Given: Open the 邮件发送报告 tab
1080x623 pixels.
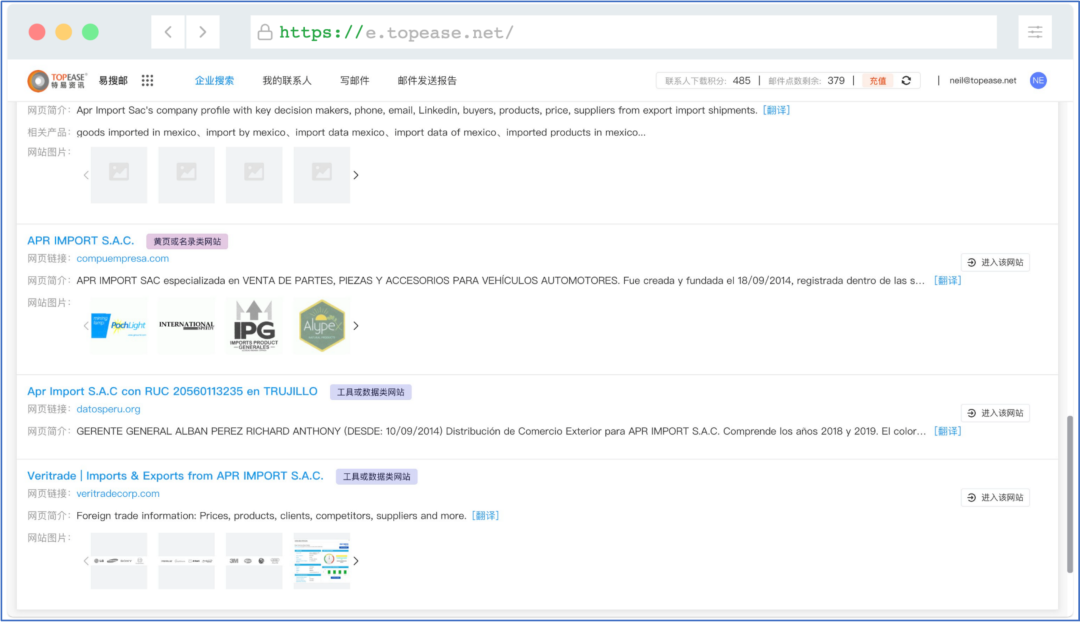Looking at the screenshot, I should pos(427,81).
